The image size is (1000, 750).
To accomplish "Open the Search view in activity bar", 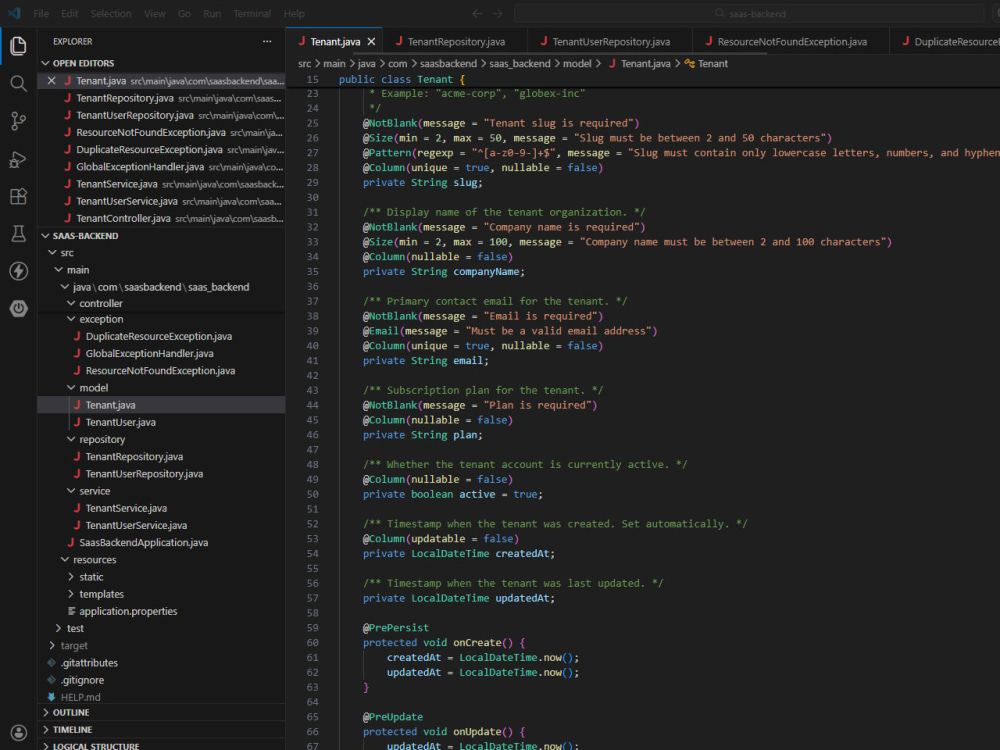I will coord(18,84).
